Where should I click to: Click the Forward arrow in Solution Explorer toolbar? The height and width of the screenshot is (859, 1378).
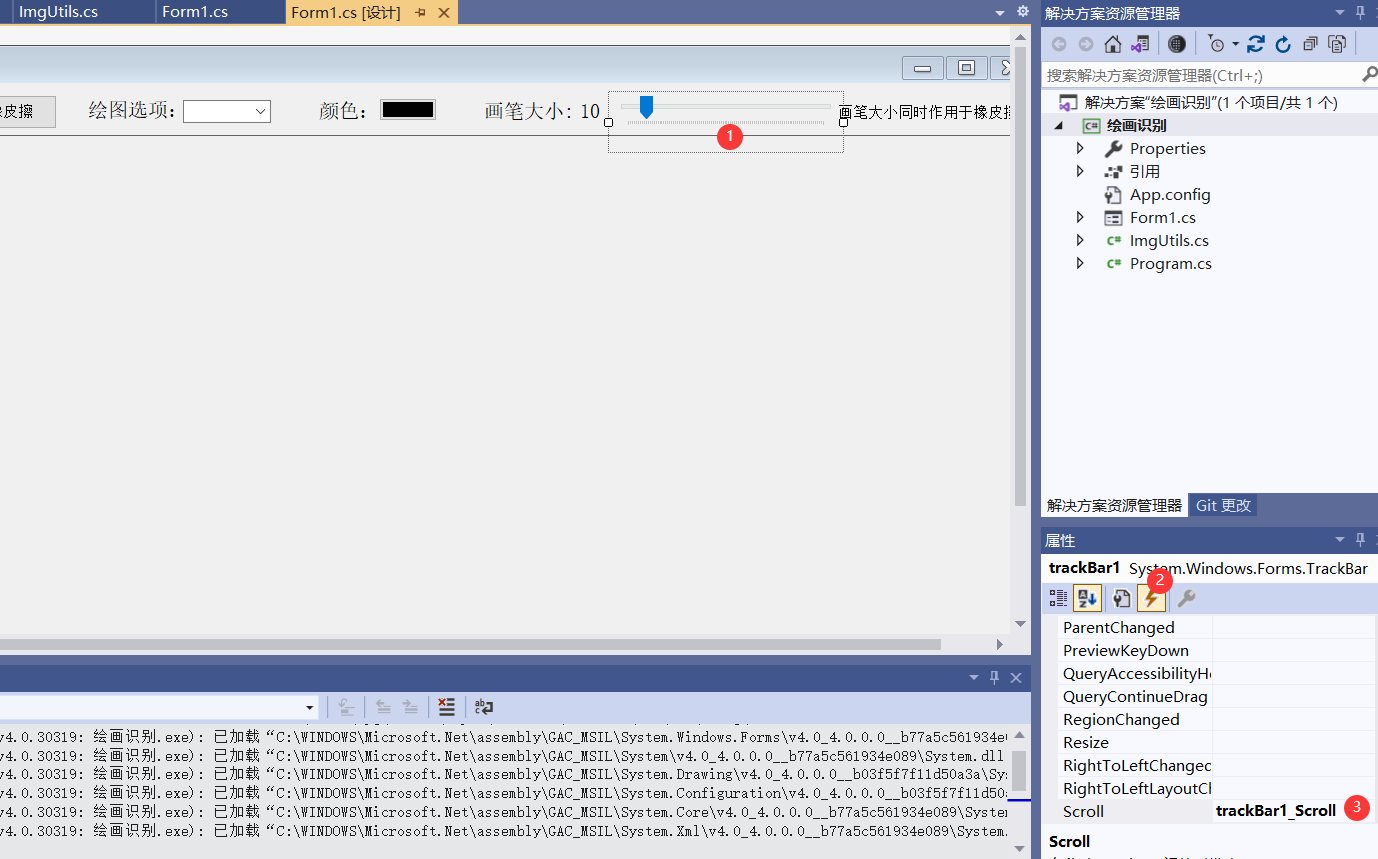pyautogui.click(x=1085, y=44)
